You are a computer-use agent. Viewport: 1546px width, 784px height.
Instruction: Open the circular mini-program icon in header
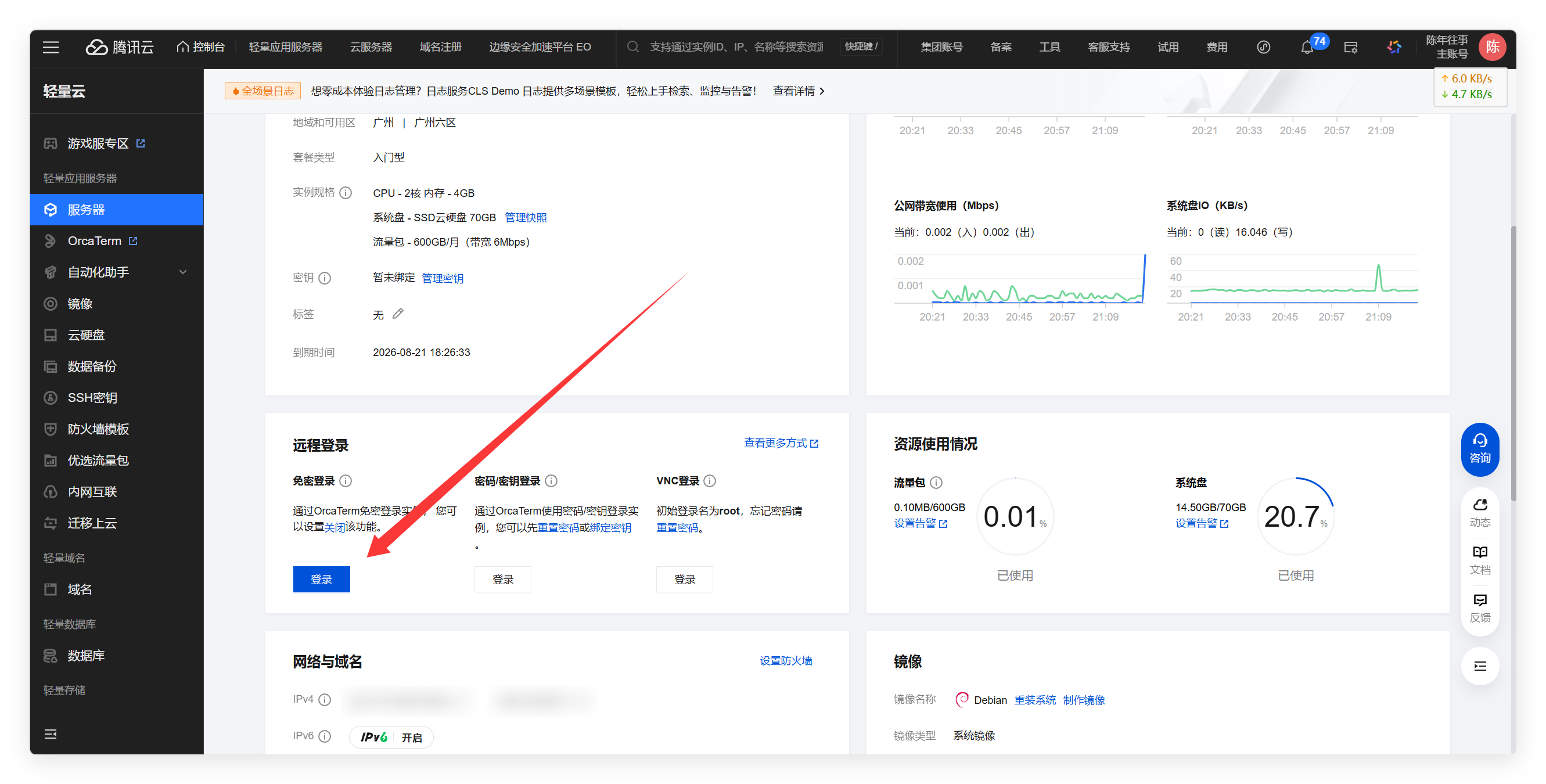pyautogui.click(x=1263, y=47)
